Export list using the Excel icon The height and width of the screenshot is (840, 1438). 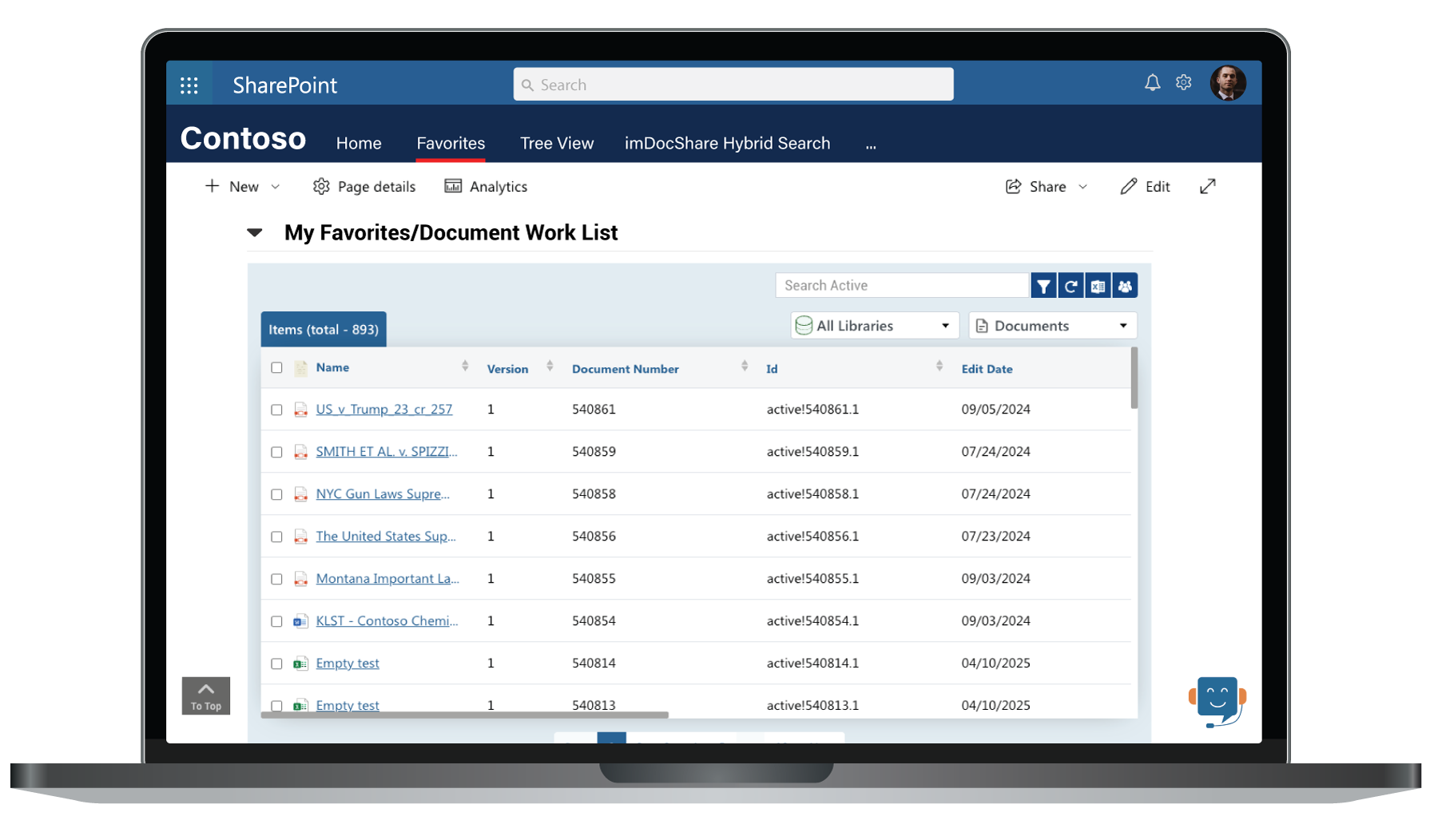pos(1098,286)
